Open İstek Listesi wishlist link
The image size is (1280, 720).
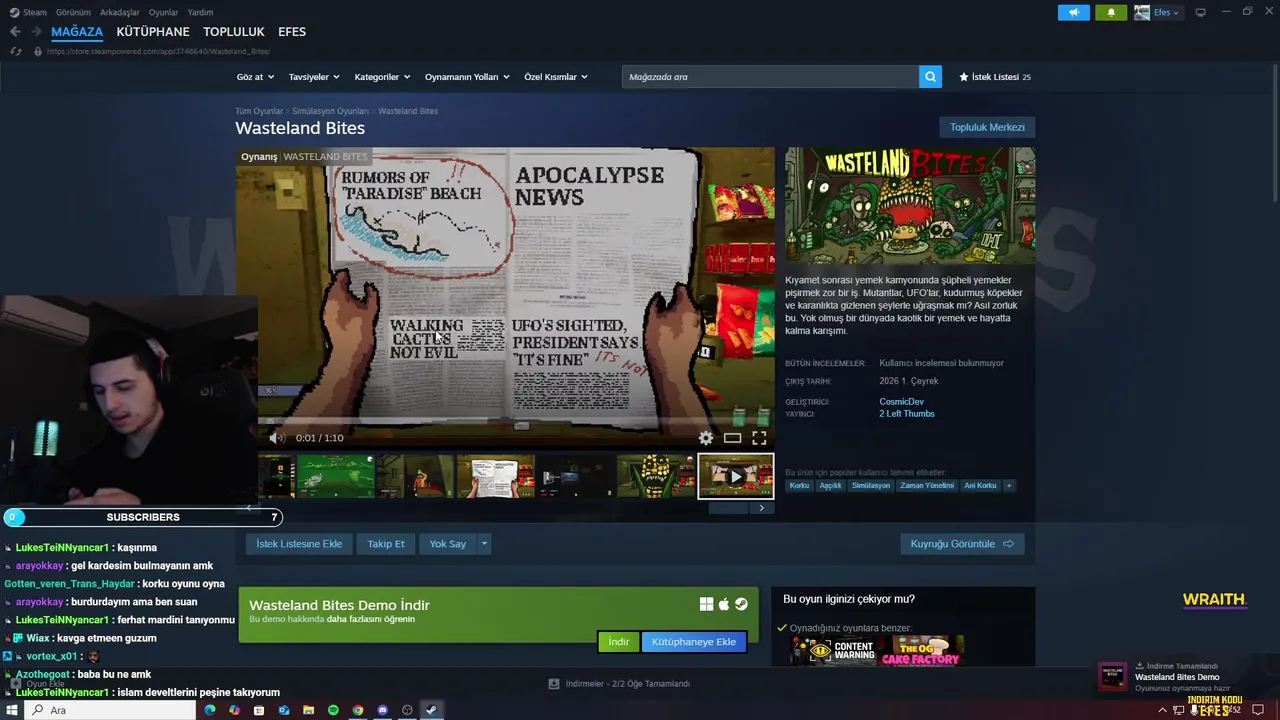click(995, 77)
